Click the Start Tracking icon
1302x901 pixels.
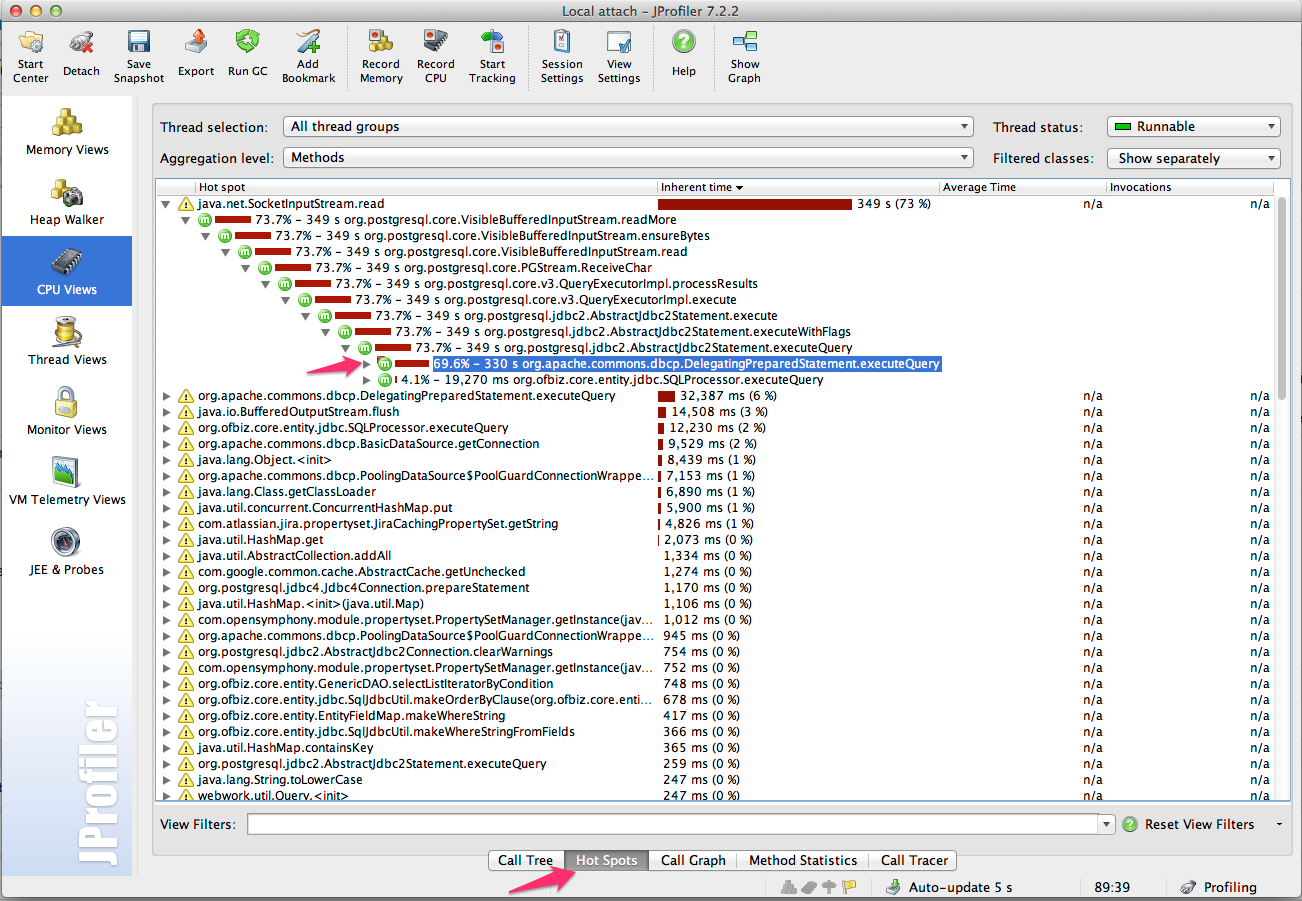pyautogui.click(x=492, y=56)
